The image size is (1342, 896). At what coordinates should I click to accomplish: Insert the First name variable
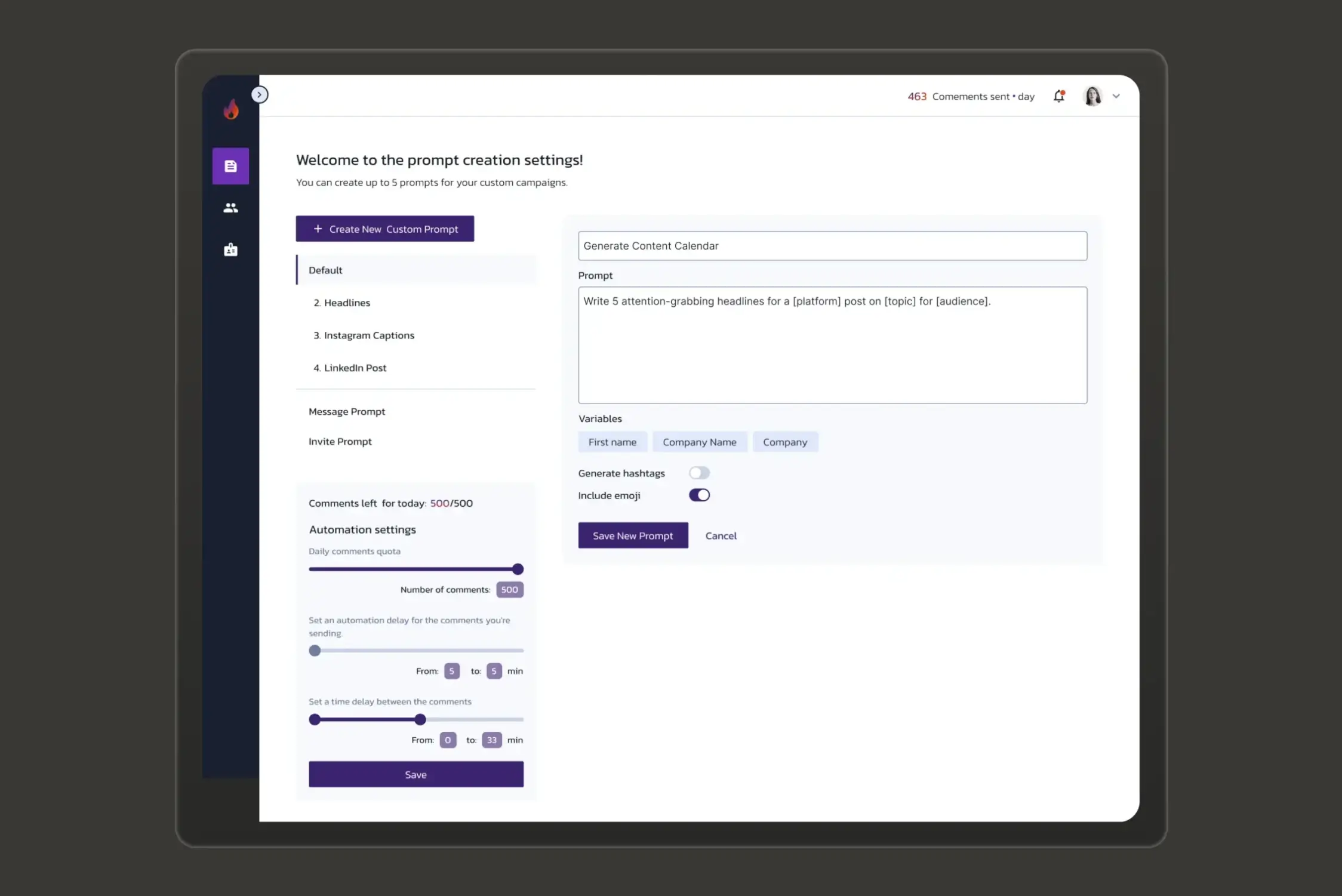612,442
